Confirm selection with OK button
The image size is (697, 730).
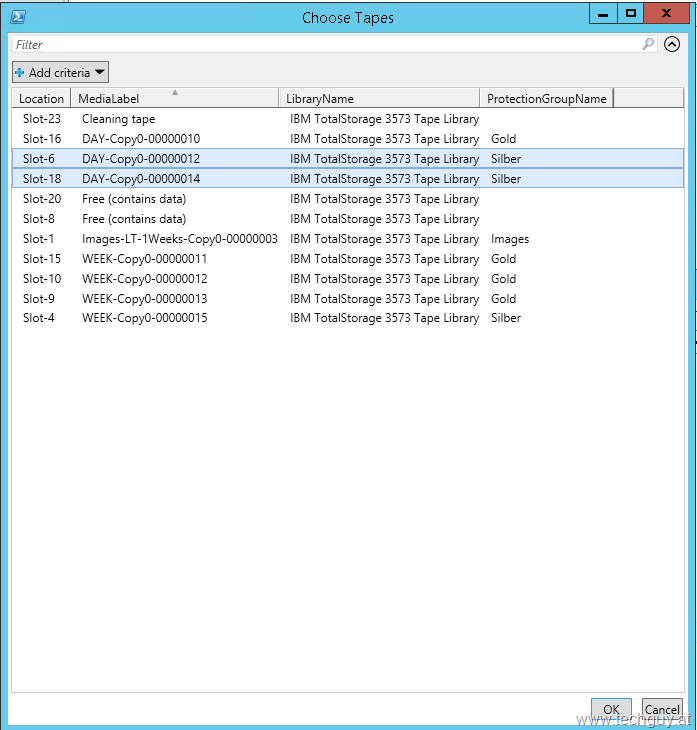coord(611,710)
